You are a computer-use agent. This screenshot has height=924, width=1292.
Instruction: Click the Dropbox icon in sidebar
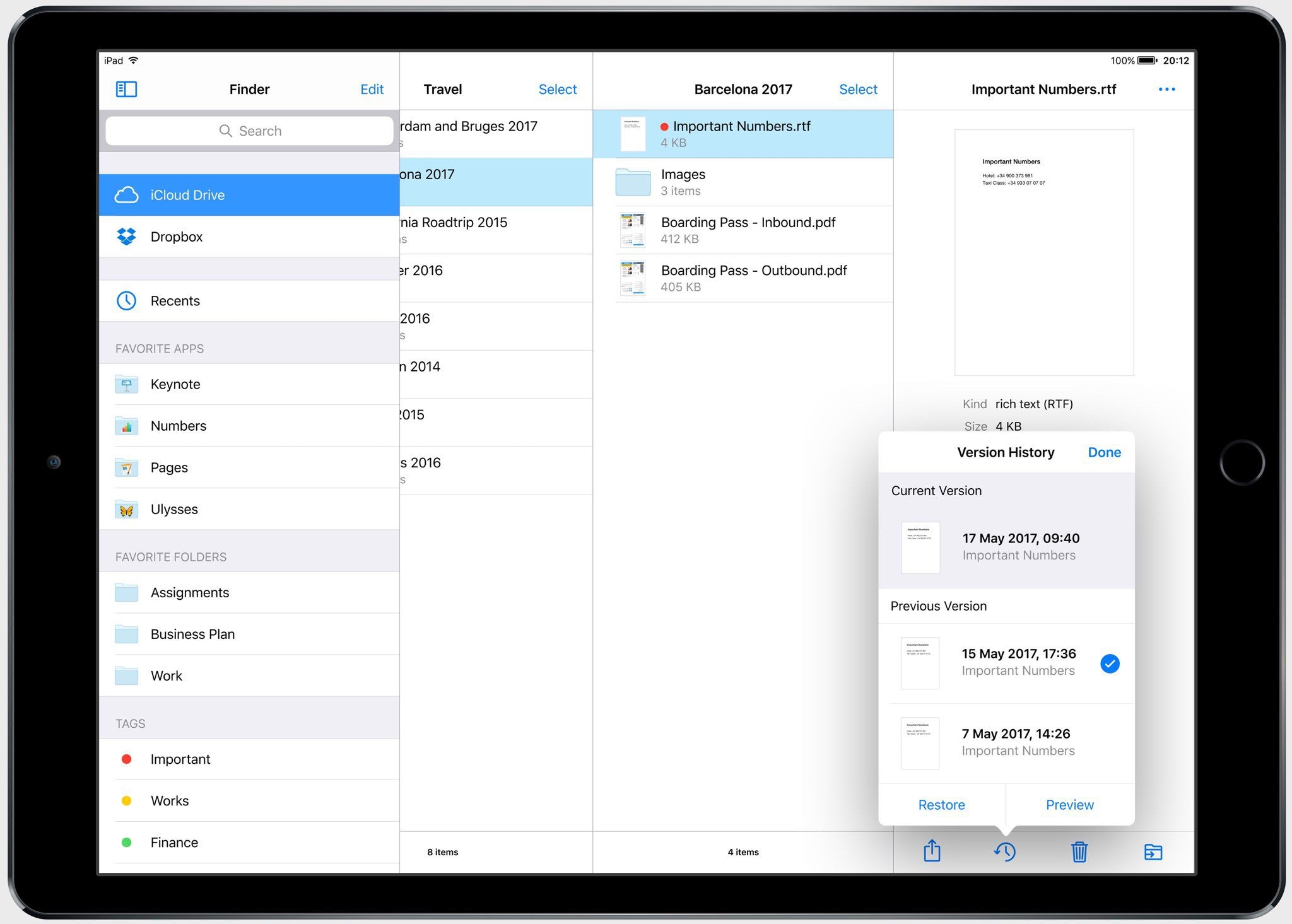click(127, 236)
